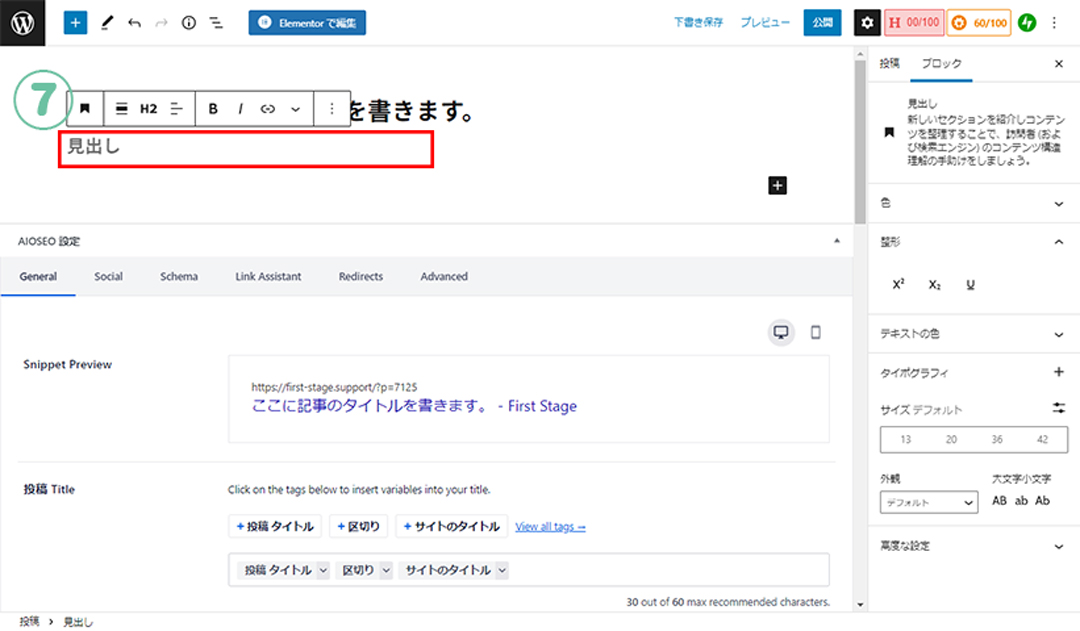Expand the 色 color panel
This screenshot has height=631, width=1080.
(x=1059, y=203)
